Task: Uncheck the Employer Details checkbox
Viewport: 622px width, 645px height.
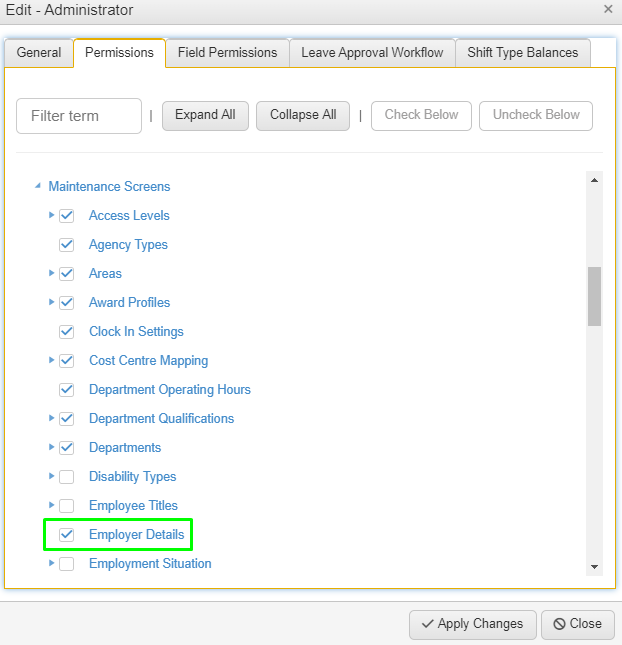Action: click(x=67, y=534)
